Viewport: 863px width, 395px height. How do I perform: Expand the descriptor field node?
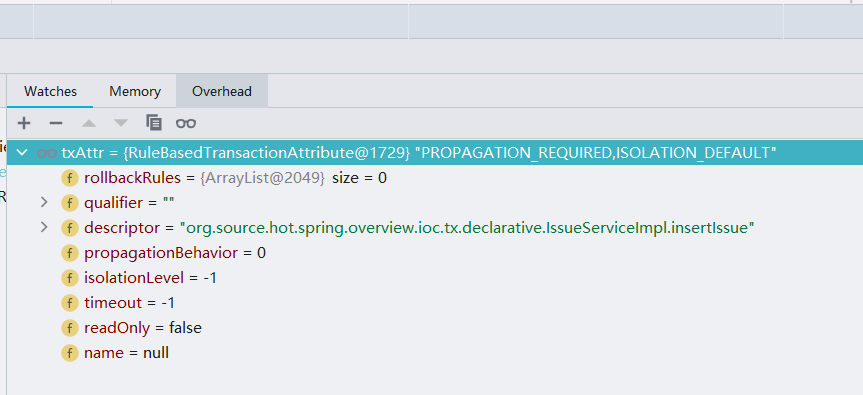click(x=45, y=227)
